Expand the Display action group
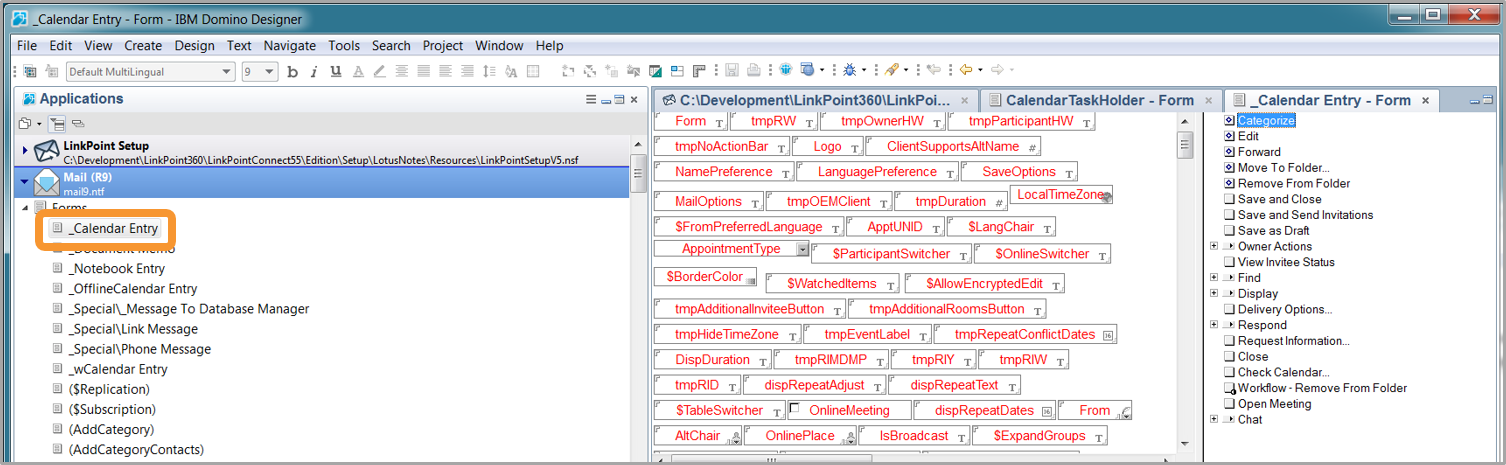The height and width of the screenshot is (465, 1506). (x=1214, y=294)
